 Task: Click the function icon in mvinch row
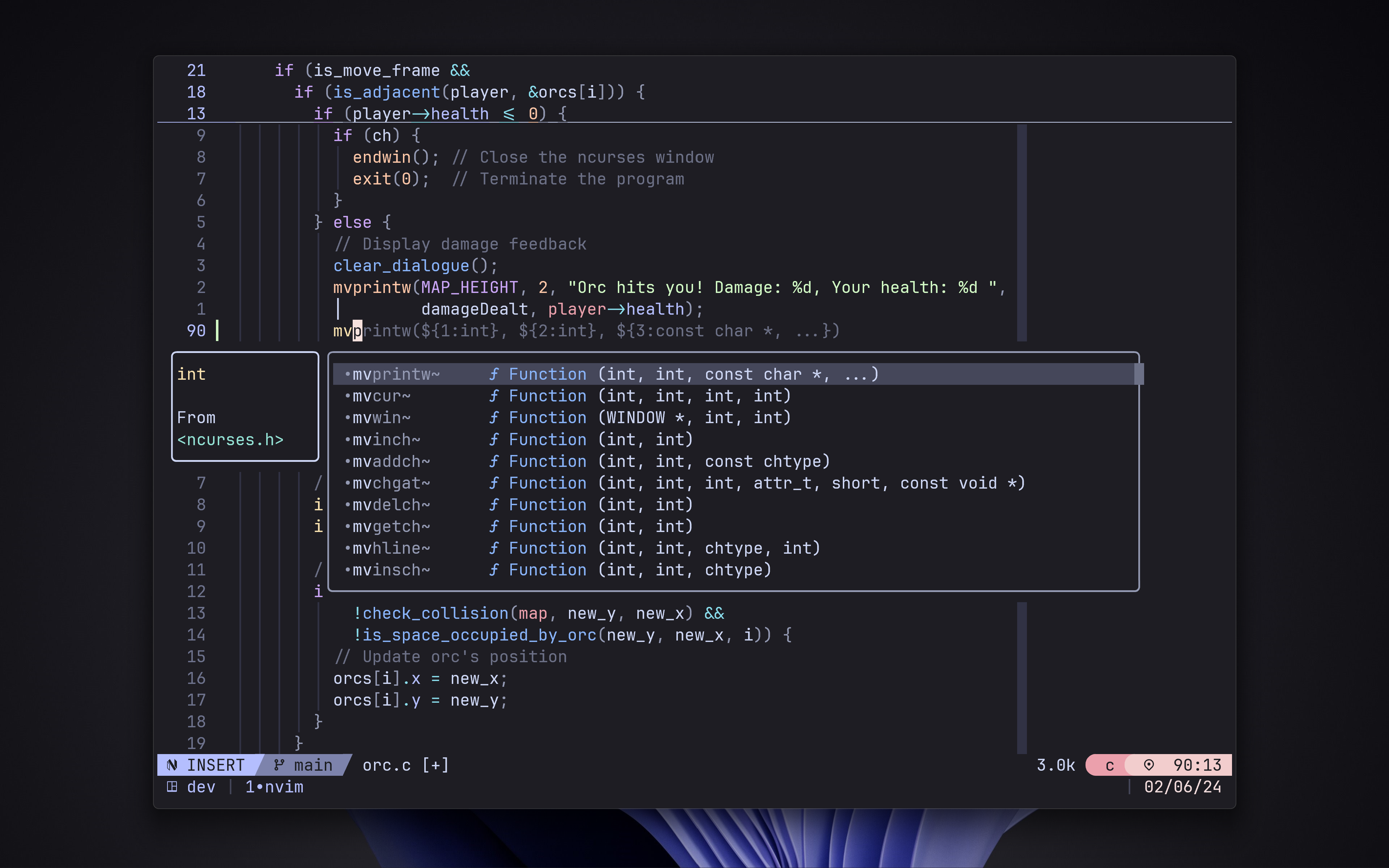494,440
